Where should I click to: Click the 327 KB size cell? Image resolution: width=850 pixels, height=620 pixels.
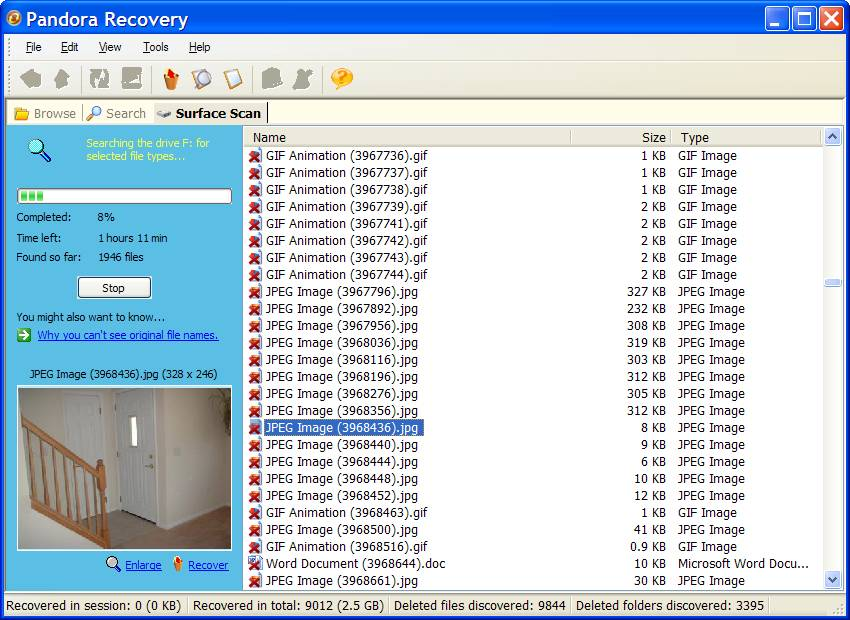[646, 292]
